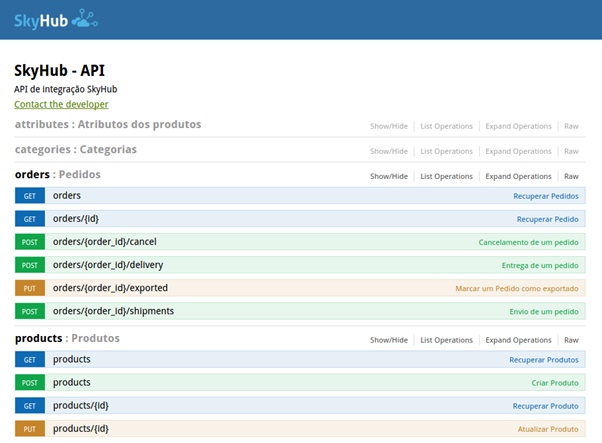Click Show/Hide for the orders section
The image size is (602, 443).
(x=389, y=176)
